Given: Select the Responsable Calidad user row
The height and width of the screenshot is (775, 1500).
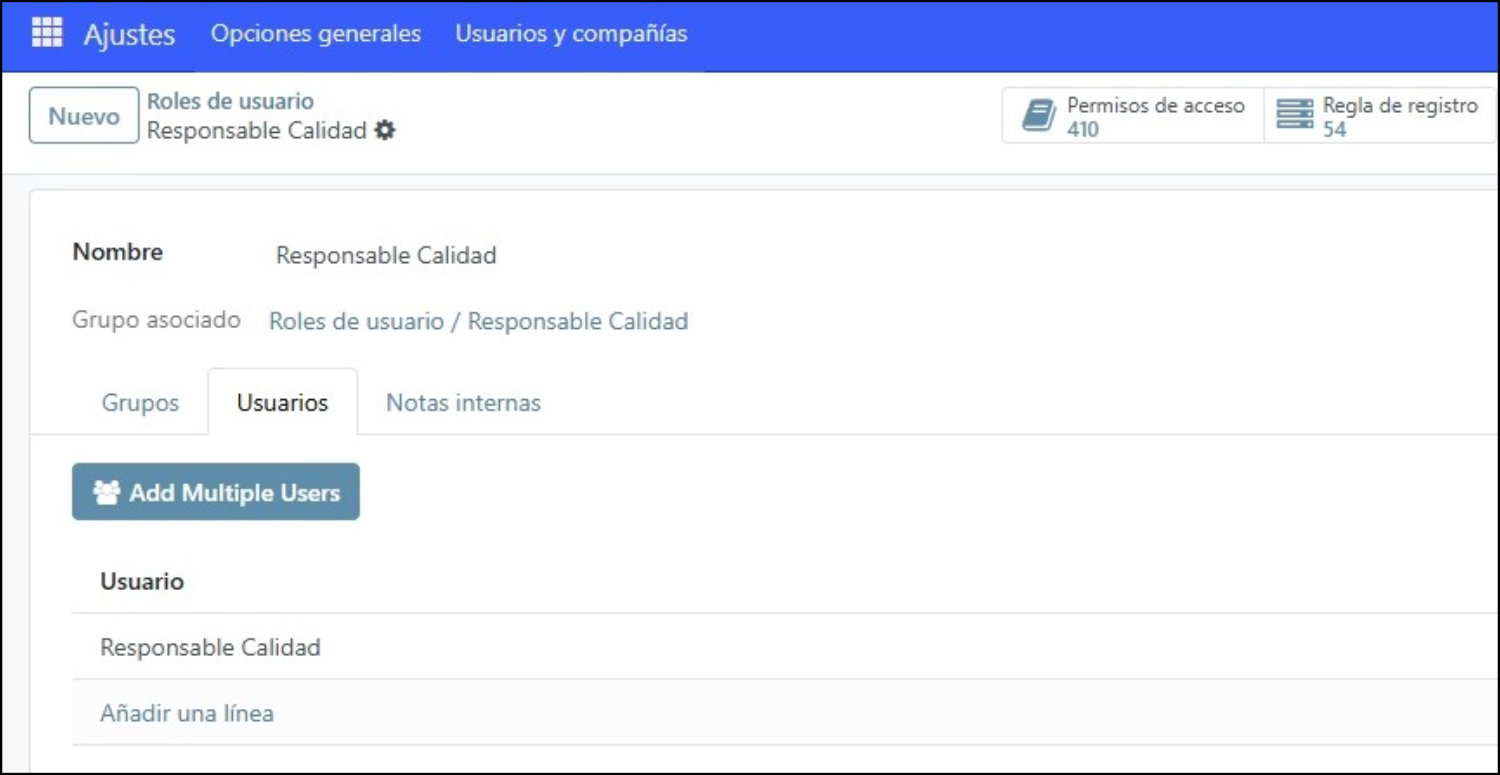Looking at the screenshot, I should (x=785, y=647).
